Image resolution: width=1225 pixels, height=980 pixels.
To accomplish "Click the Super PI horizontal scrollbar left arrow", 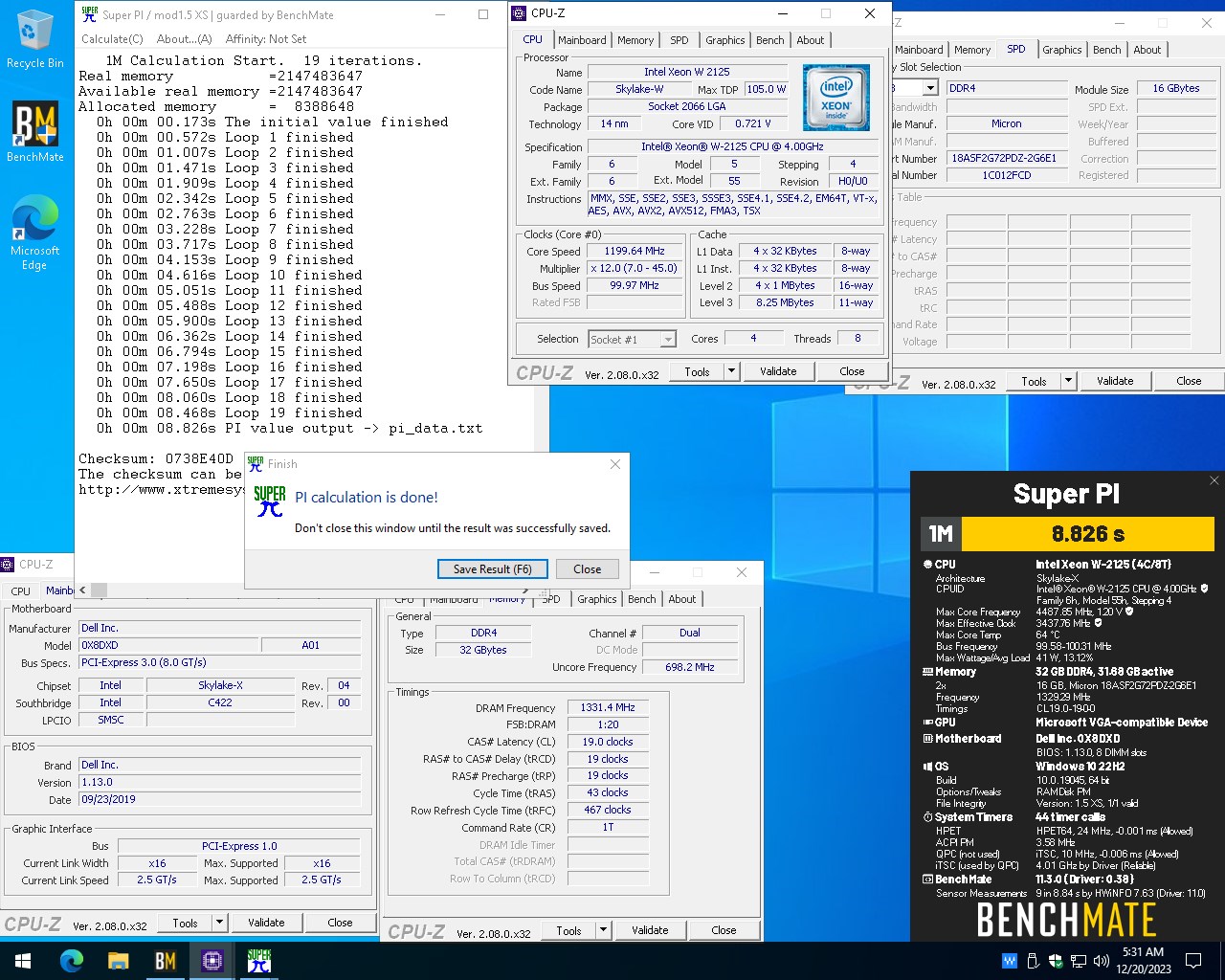I will tap(82, 590).
